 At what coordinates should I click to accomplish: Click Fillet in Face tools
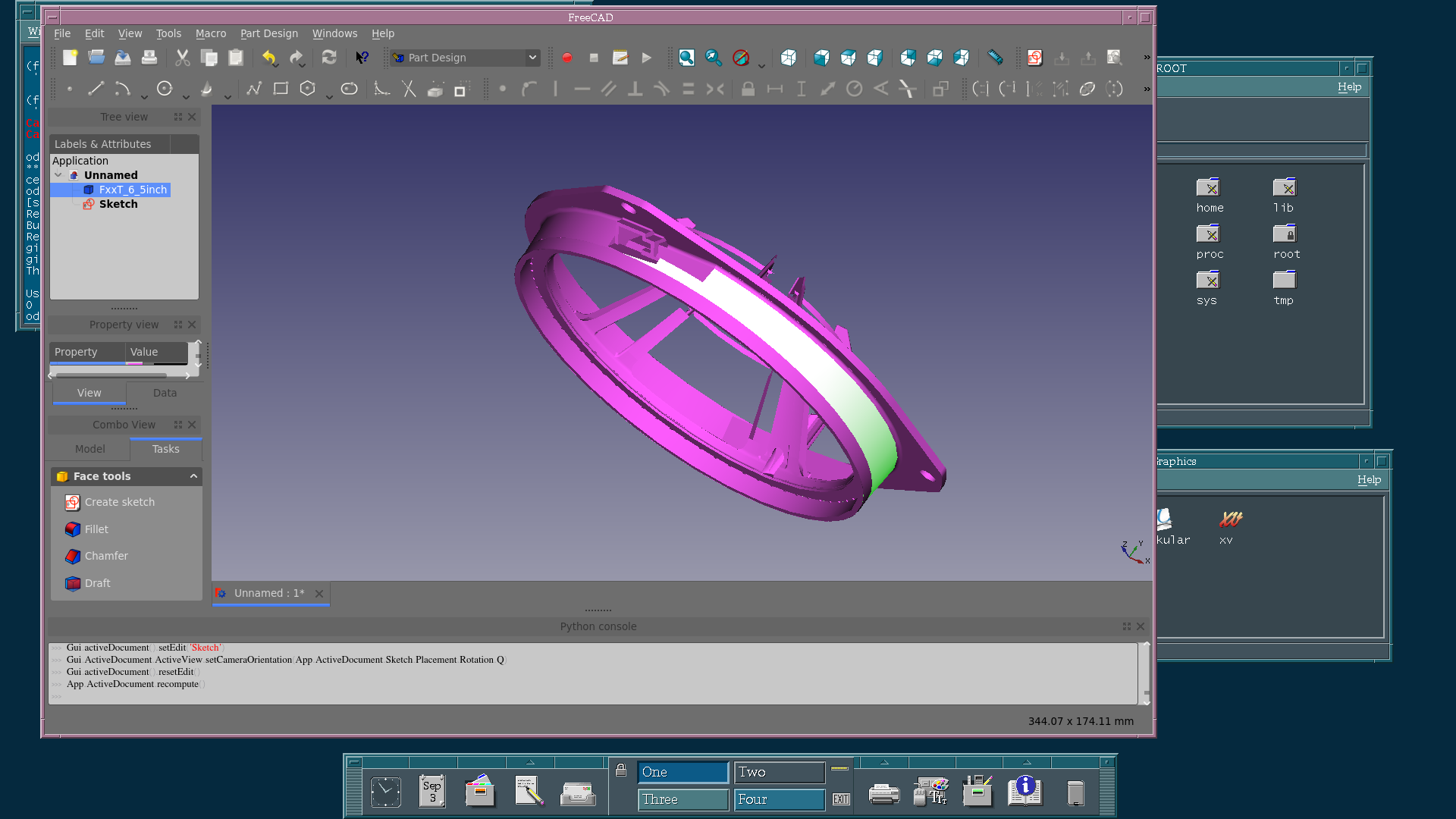87,529
